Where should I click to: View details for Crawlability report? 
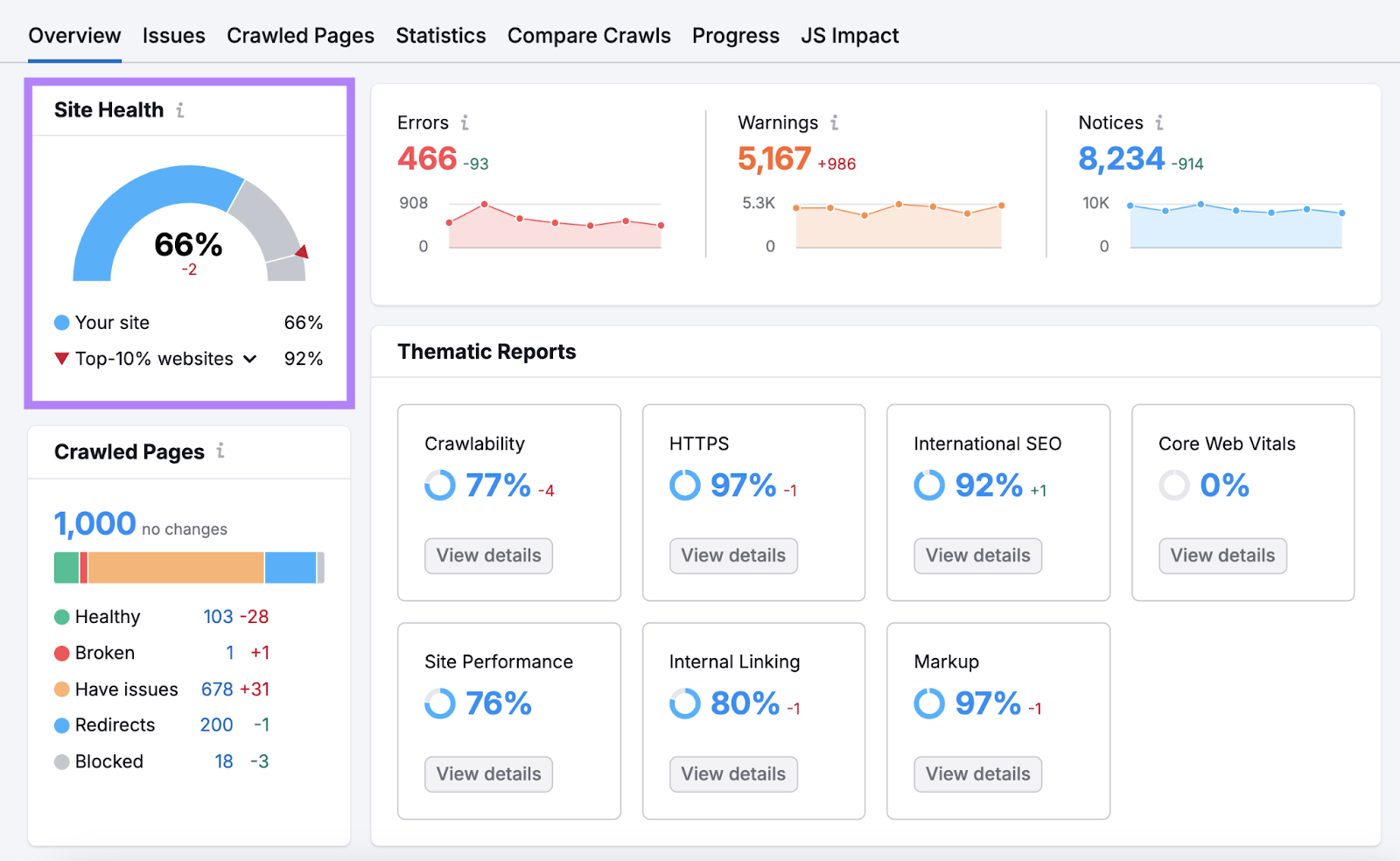tap(488, 556)
